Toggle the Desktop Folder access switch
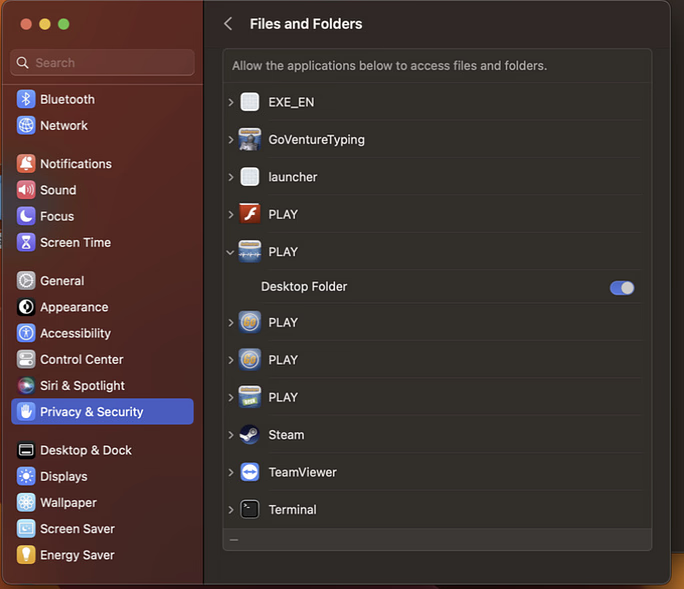The width and height of the screenshot is (684, 589). [x=622, y=287]
